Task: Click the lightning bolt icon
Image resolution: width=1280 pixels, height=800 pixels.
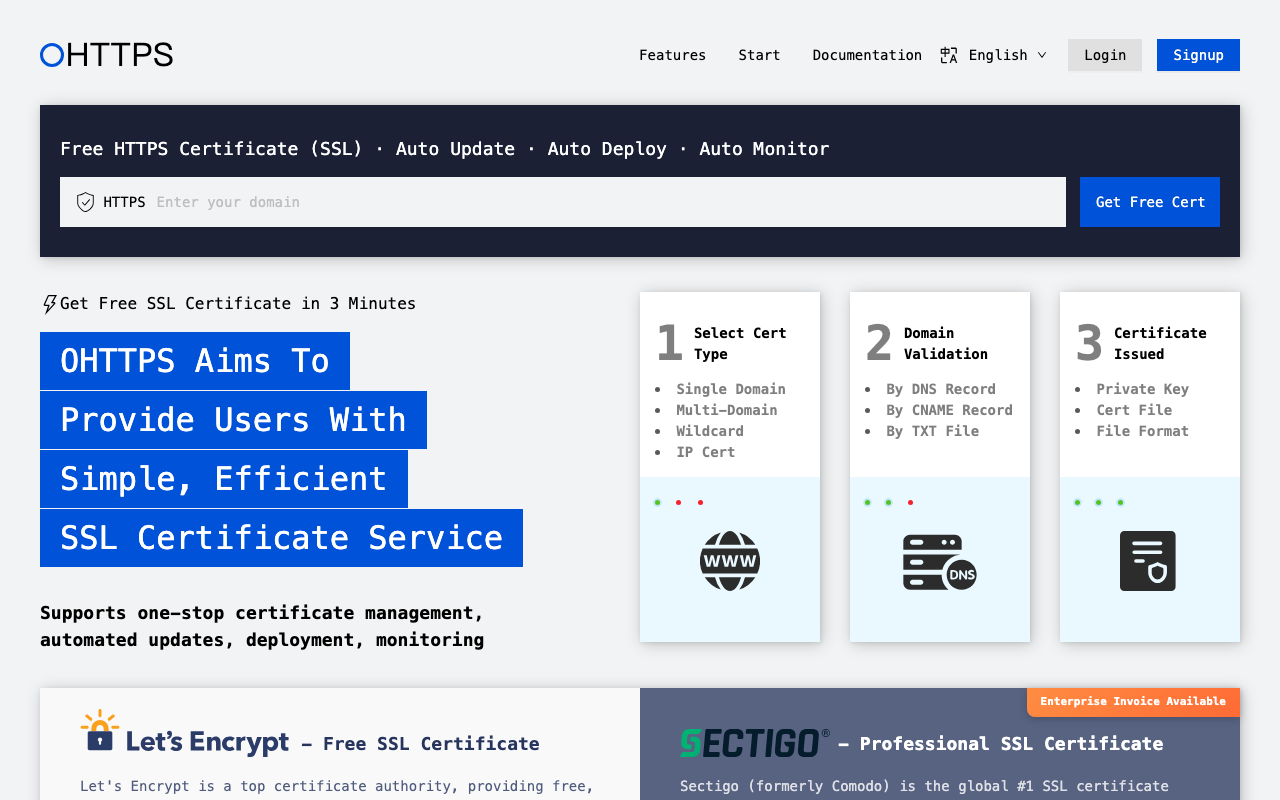Action: pyautogui.click(x=49, y=304)
